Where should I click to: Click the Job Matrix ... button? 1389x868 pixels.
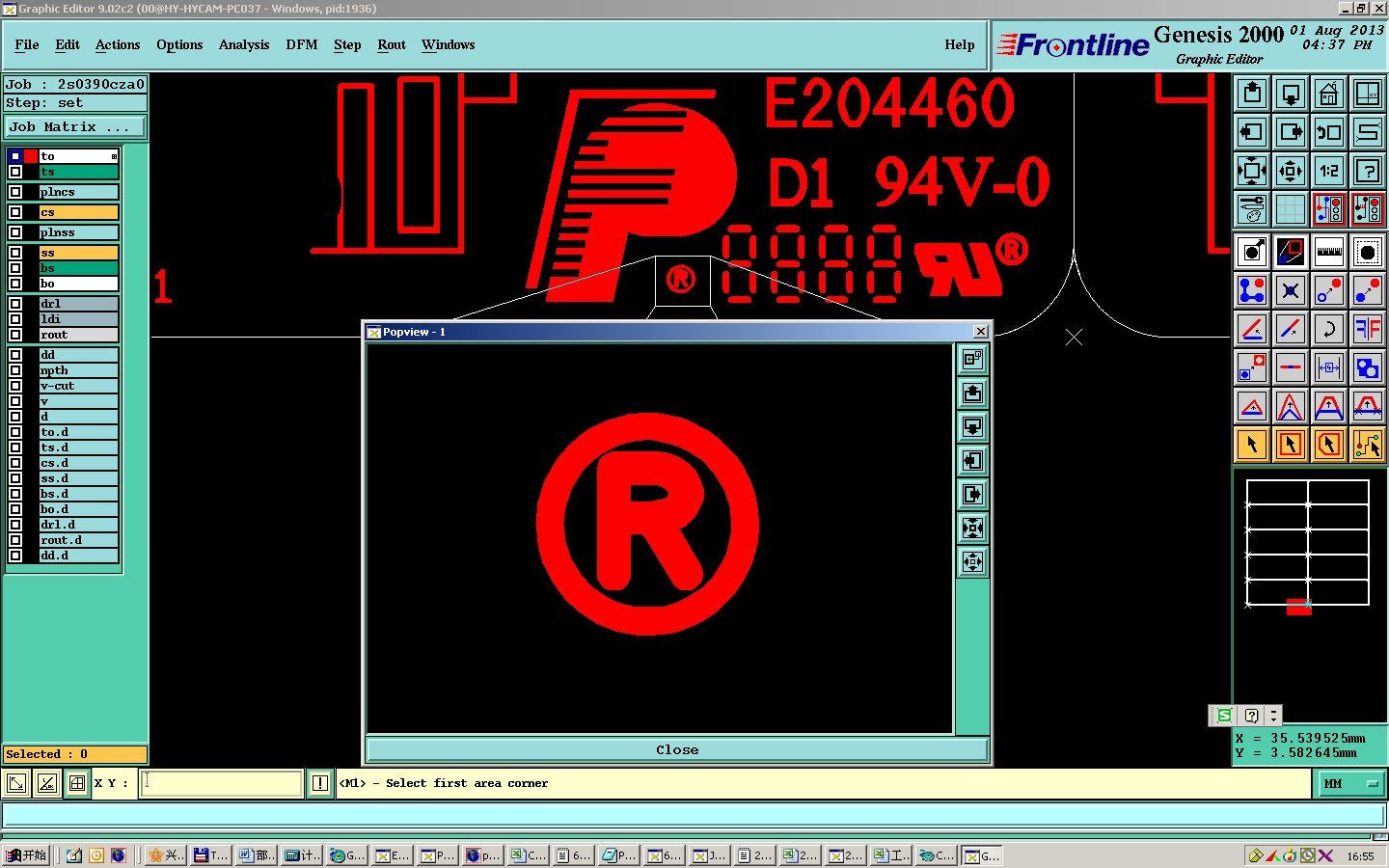click(x=75, y=126)
